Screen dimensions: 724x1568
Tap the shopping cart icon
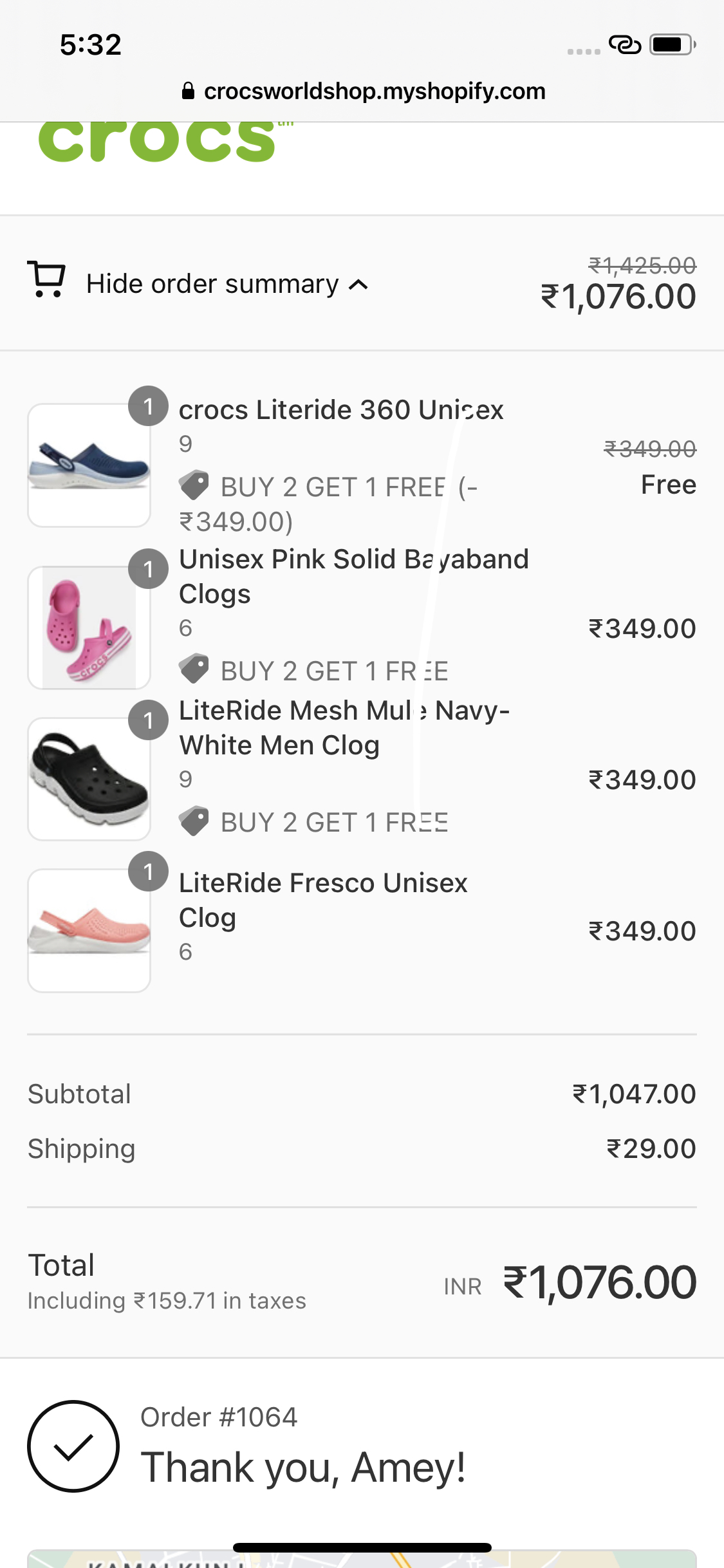point(46,279)
